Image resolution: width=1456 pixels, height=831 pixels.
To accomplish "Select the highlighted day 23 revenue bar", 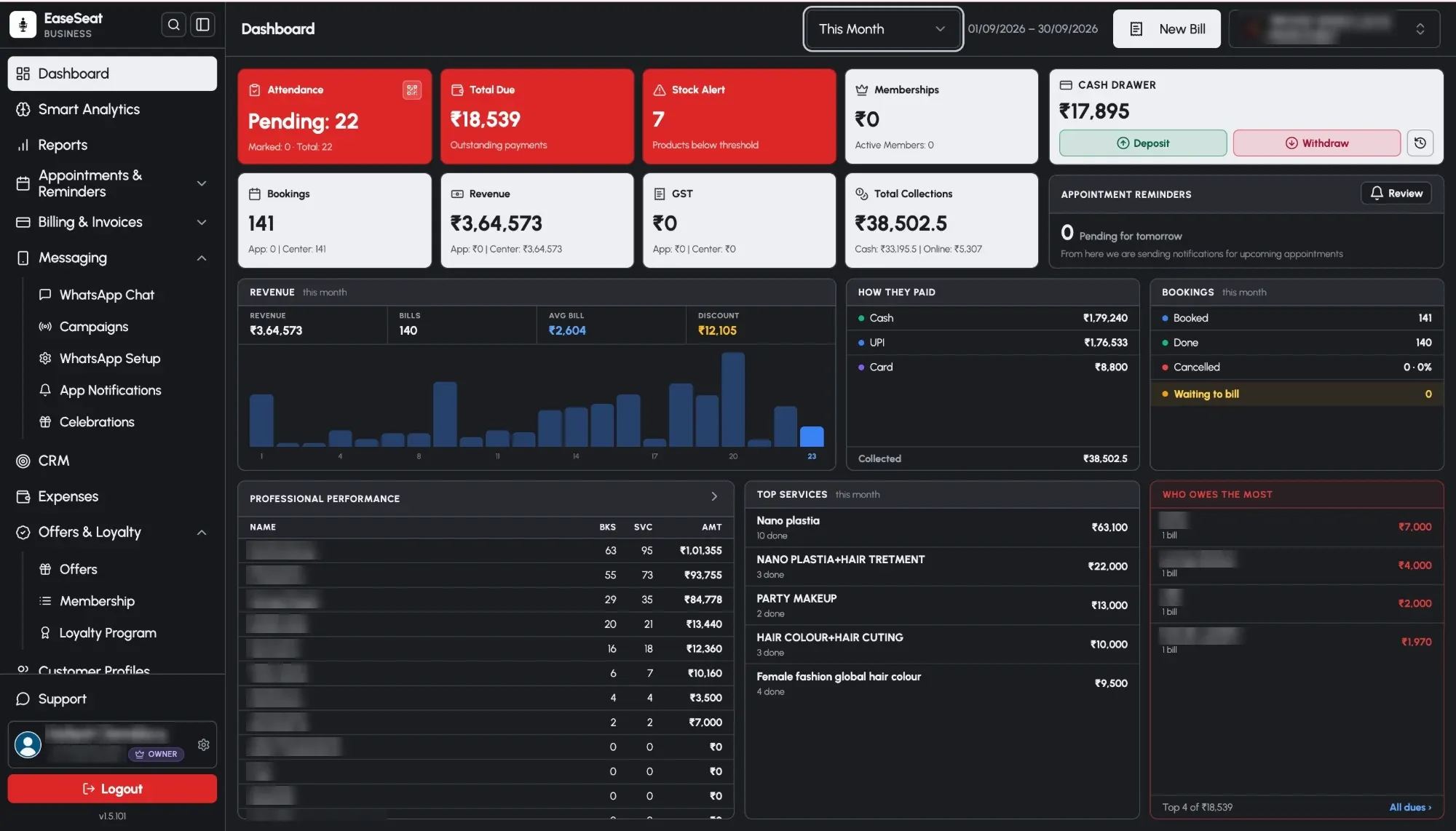I will pos(812,437).
